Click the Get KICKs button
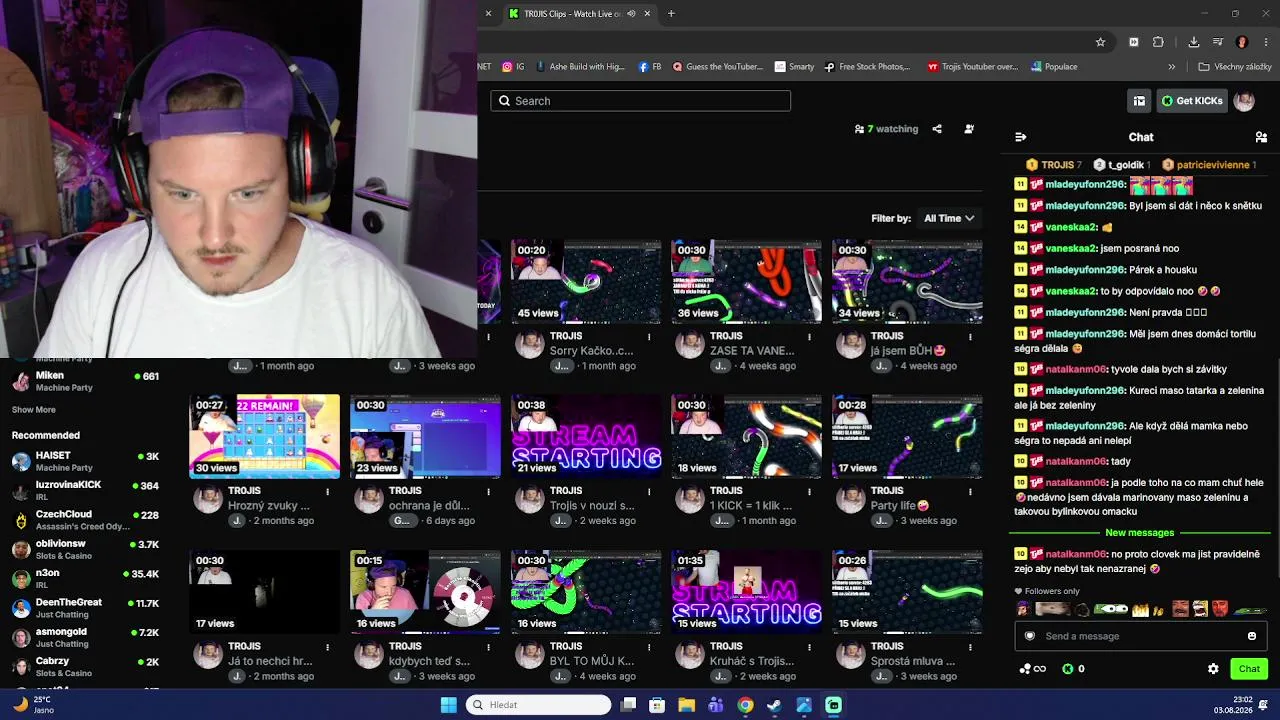 (x=1192, y=101)
